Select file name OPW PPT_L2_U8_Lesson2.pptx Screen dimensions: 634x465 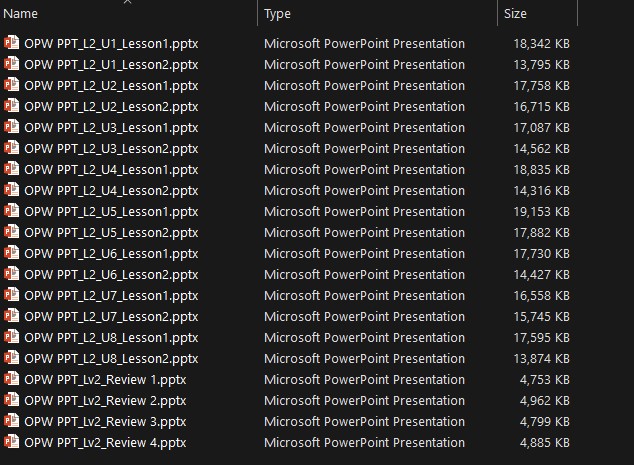(x=111, y=359)
